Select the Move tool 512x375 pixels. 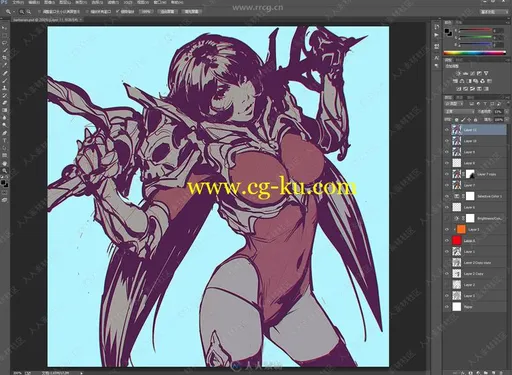click(x=4, y=28)
